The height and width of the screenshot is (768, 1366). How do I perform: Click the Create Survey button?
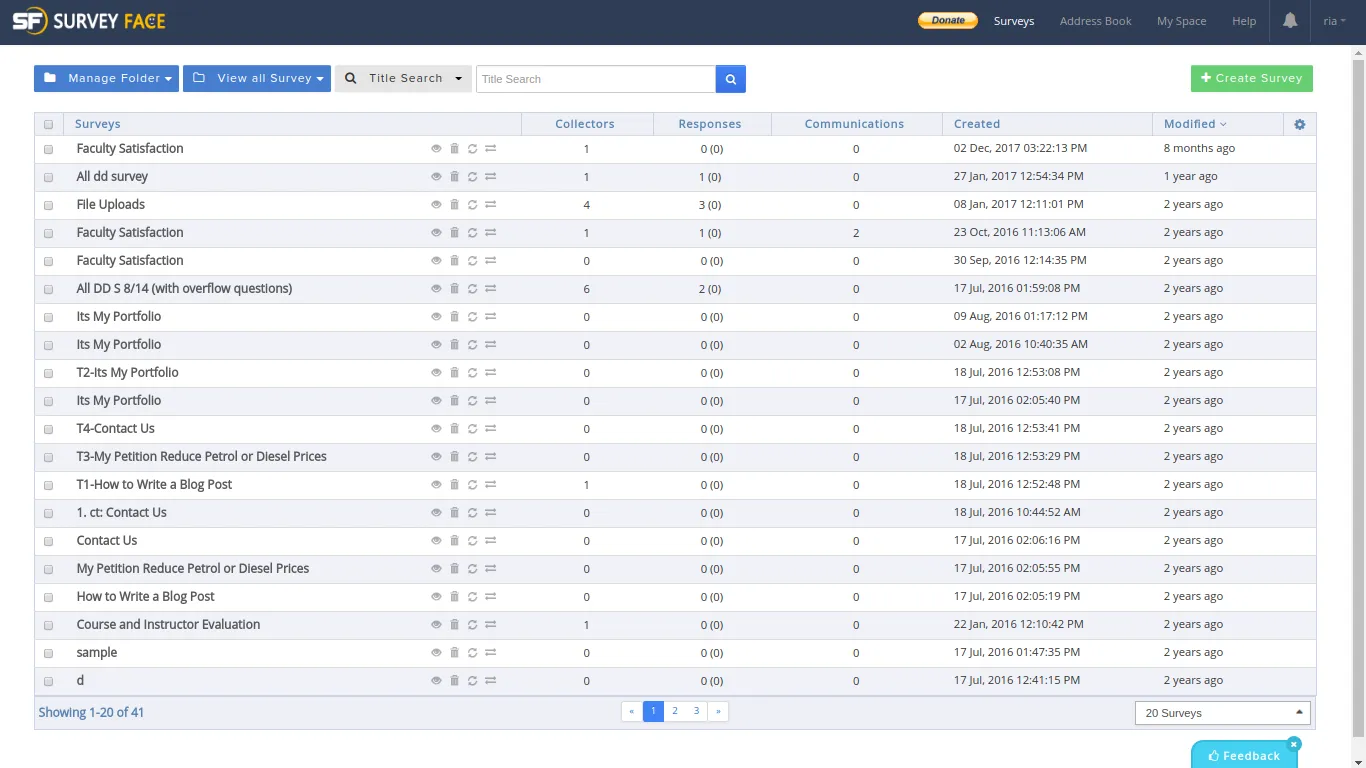click(1251, 78)
